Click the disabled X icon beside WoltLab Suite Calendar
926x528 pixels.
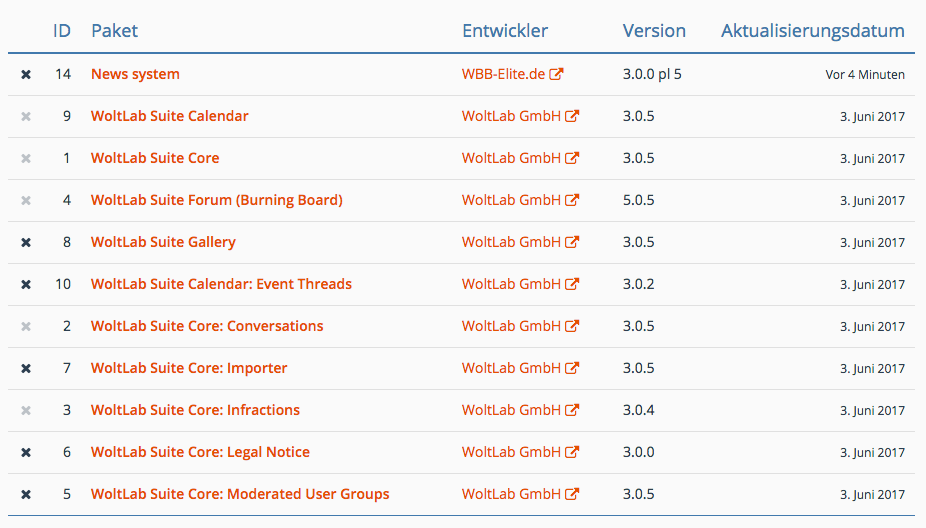26,116
